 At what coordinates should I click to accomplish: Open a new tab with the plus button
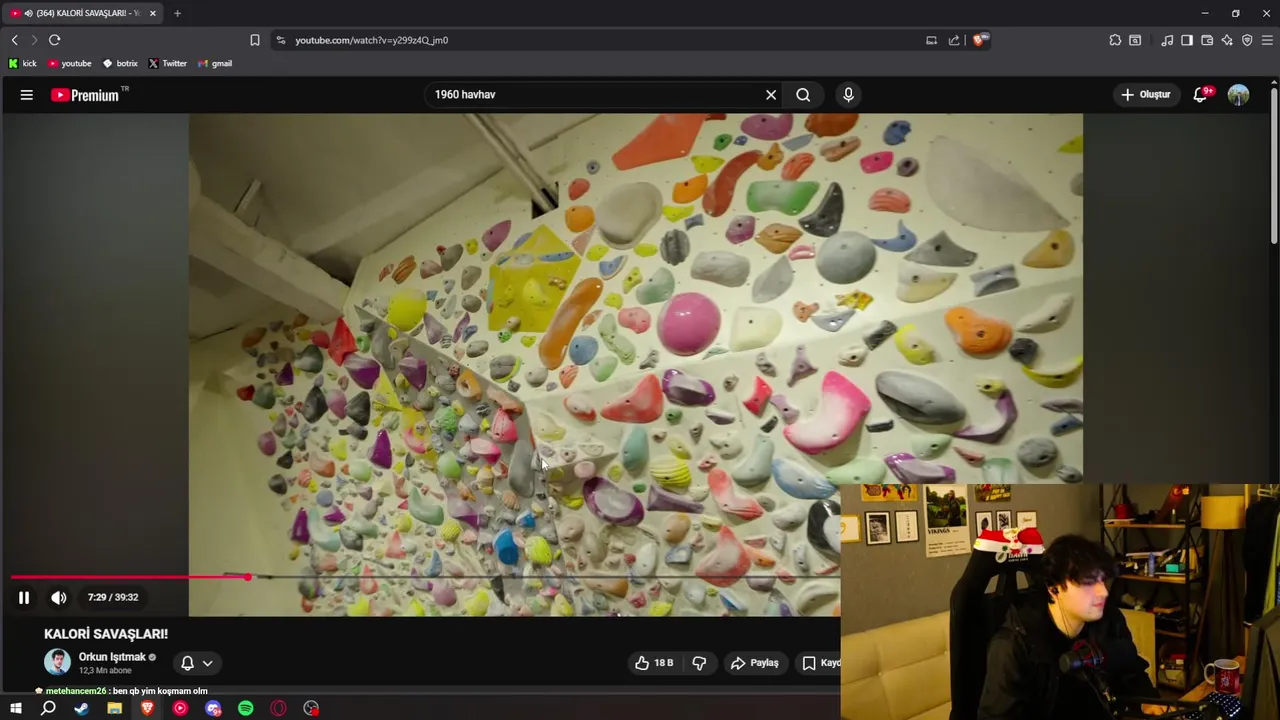pos(177,13)
